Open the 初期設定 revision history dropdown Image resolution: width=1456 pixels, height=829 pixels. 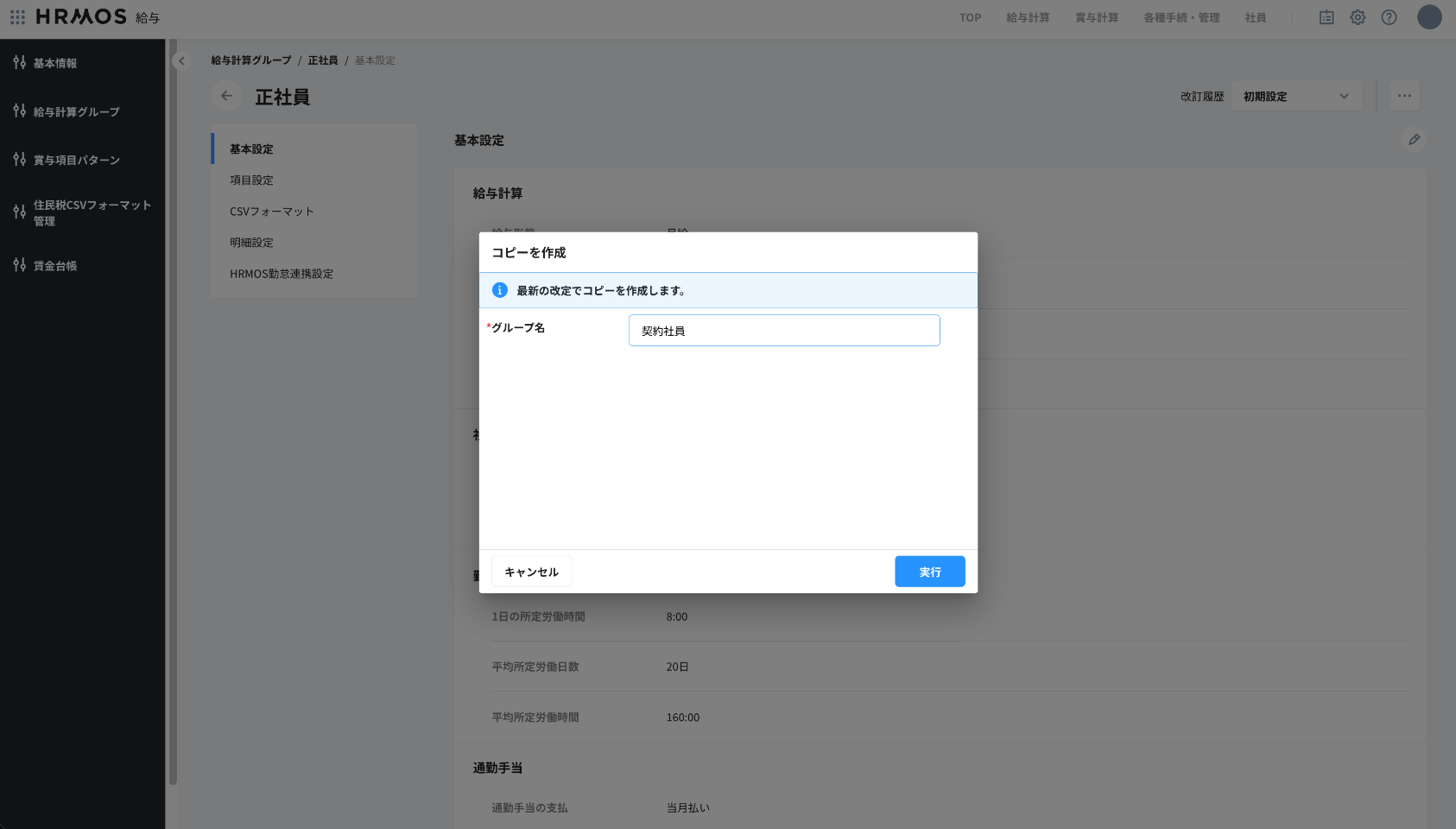pyautogui.click(x=1295, y=96)
